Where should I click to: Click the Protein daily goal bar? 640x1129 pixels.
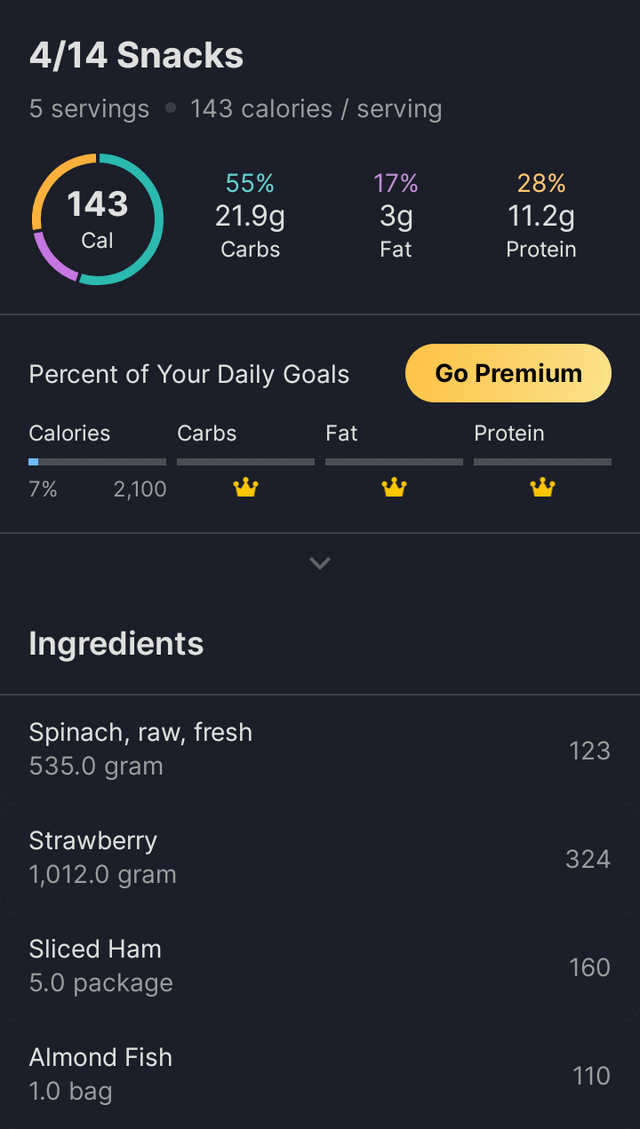click(542, 462)
